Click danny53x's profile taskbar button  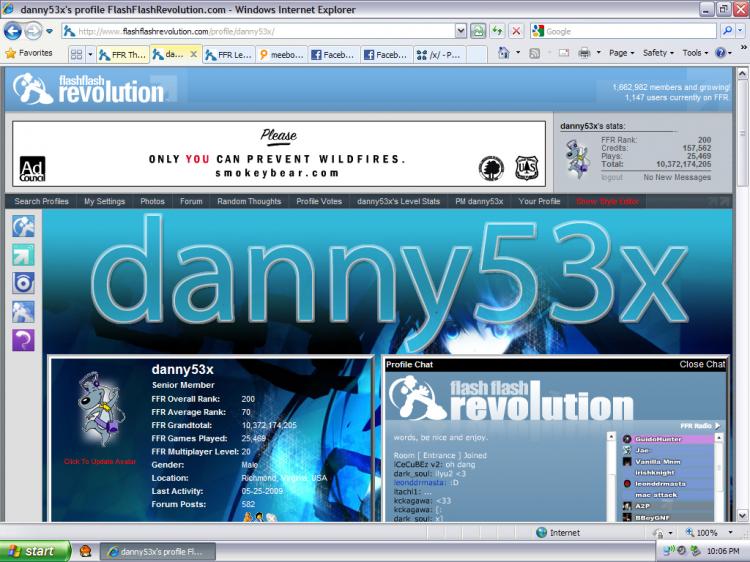(158, 552)
